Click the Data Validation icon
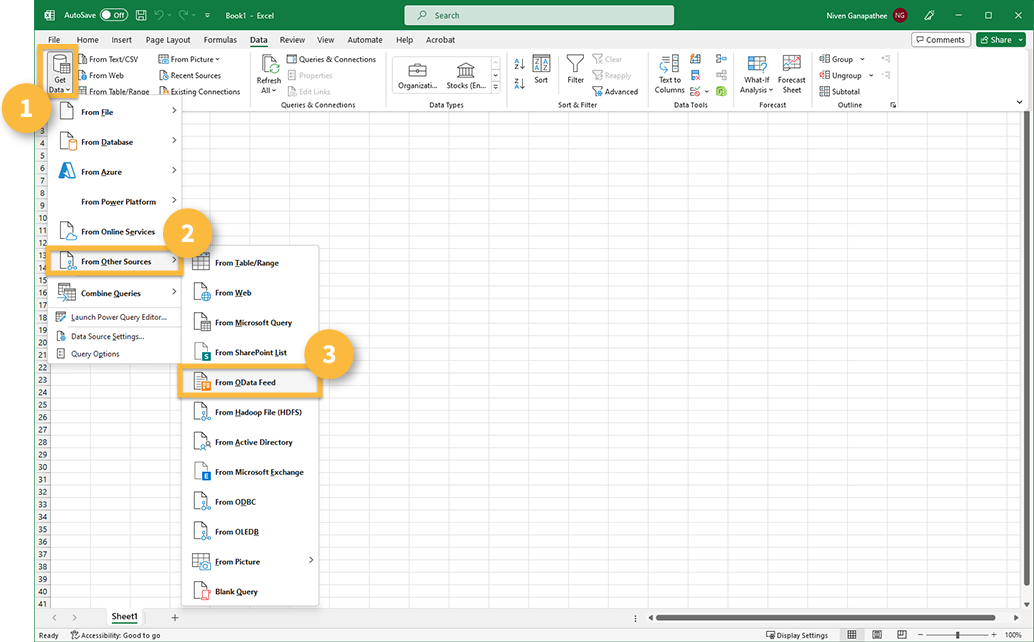 point(695,92)
